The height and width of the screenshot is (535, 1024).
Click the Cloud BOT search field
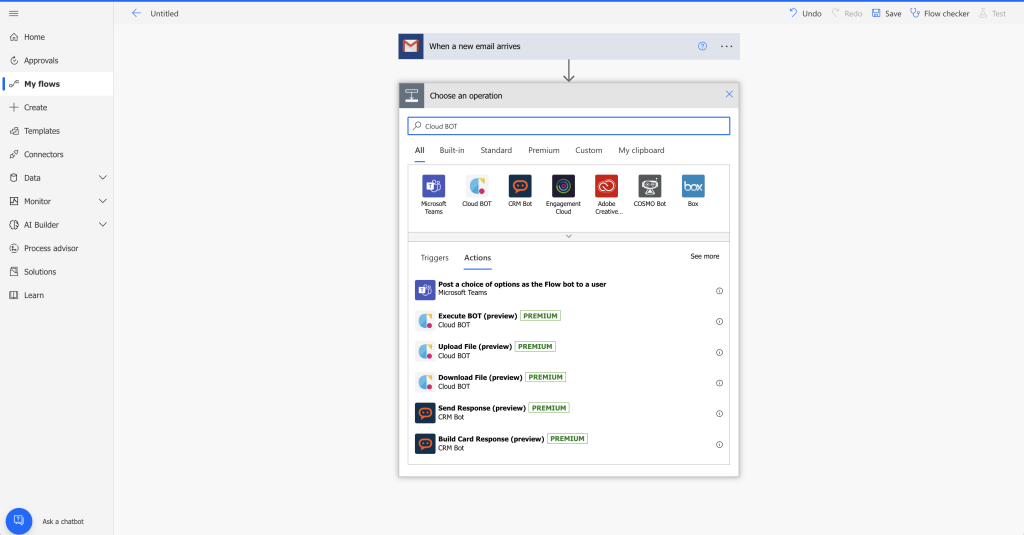[569, 126]
